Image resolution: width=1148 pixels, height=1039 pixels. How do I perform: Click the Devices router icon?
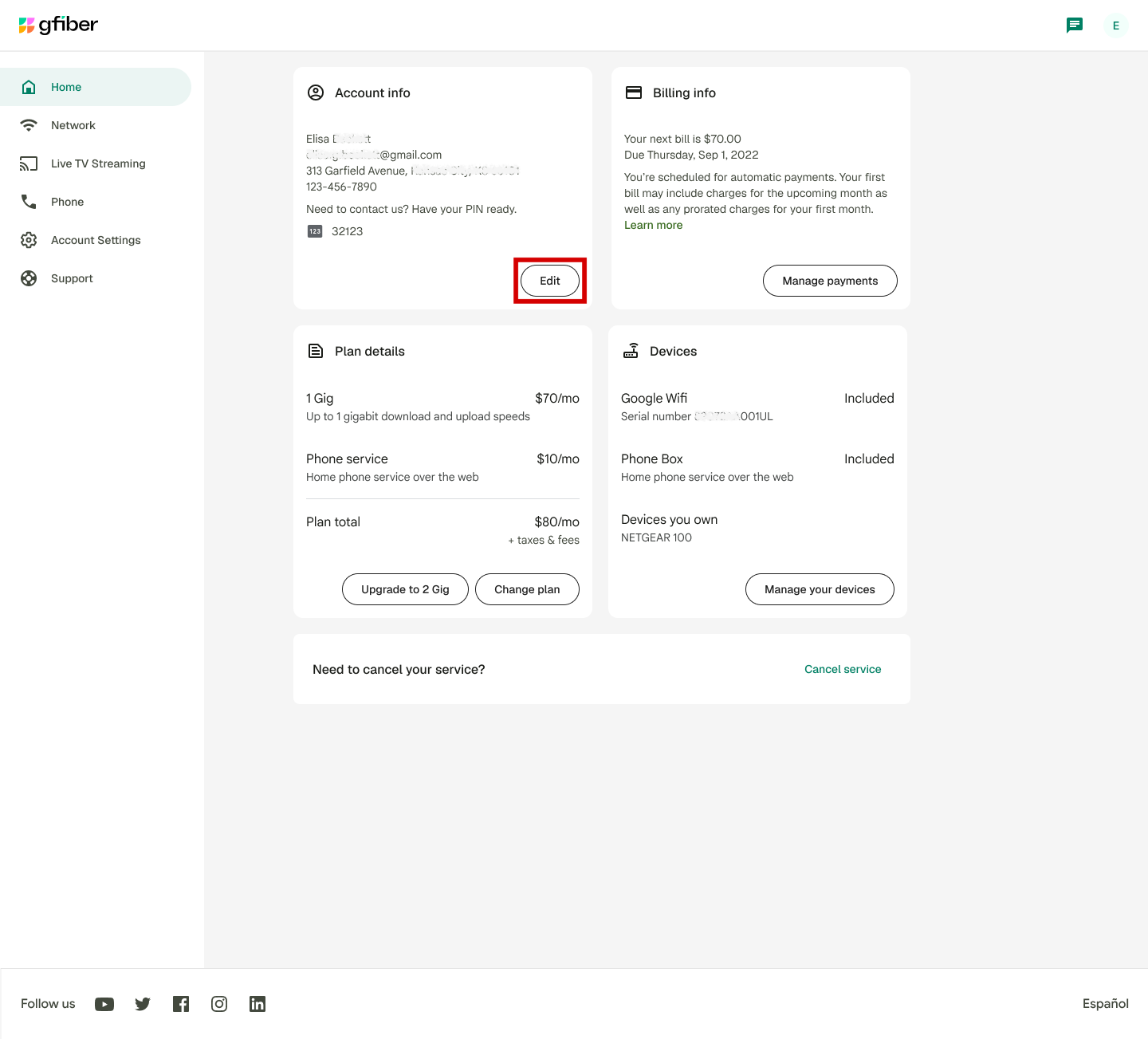click(x=631, y=351)
